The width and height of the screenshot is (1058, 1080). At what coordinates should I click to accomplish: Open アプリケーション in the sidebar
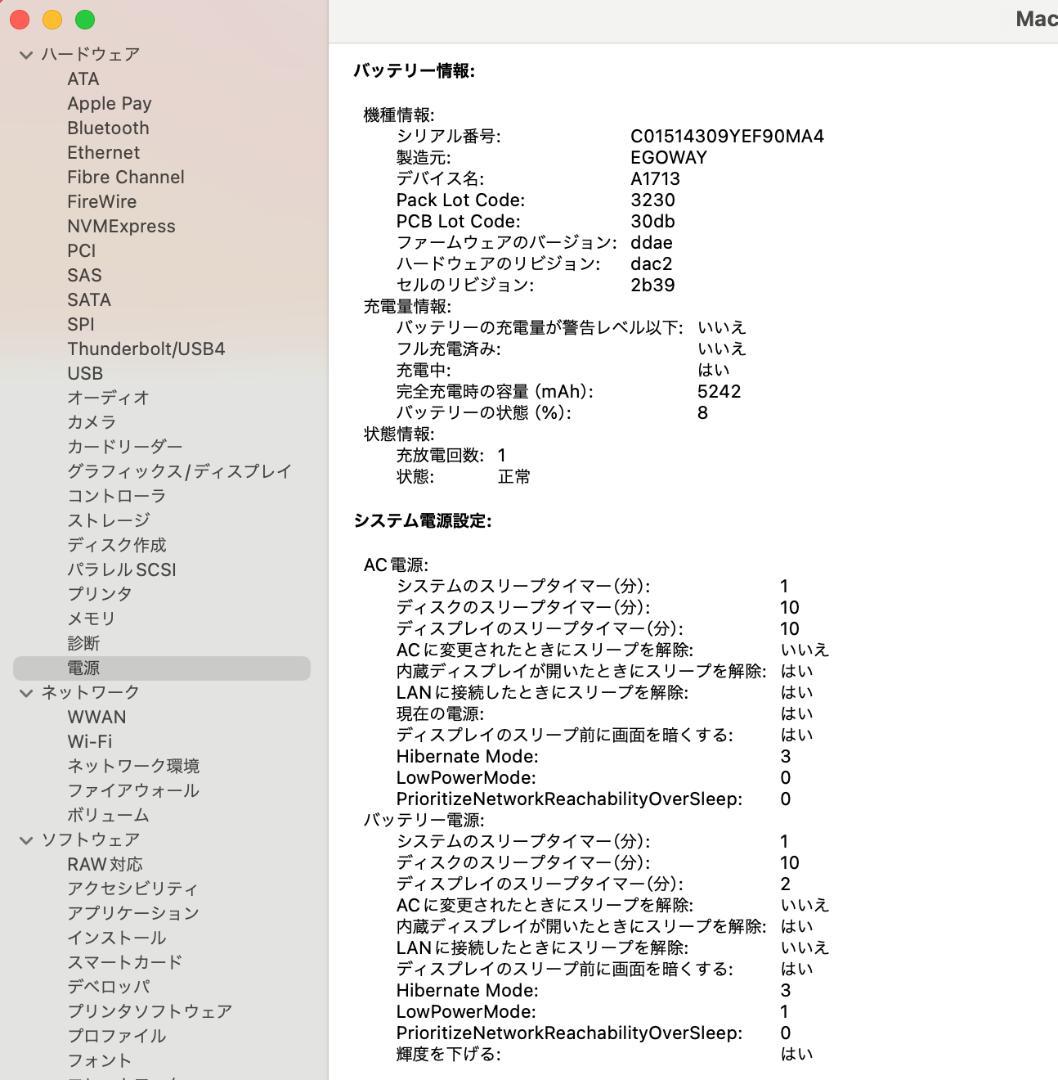pos(133,913)
